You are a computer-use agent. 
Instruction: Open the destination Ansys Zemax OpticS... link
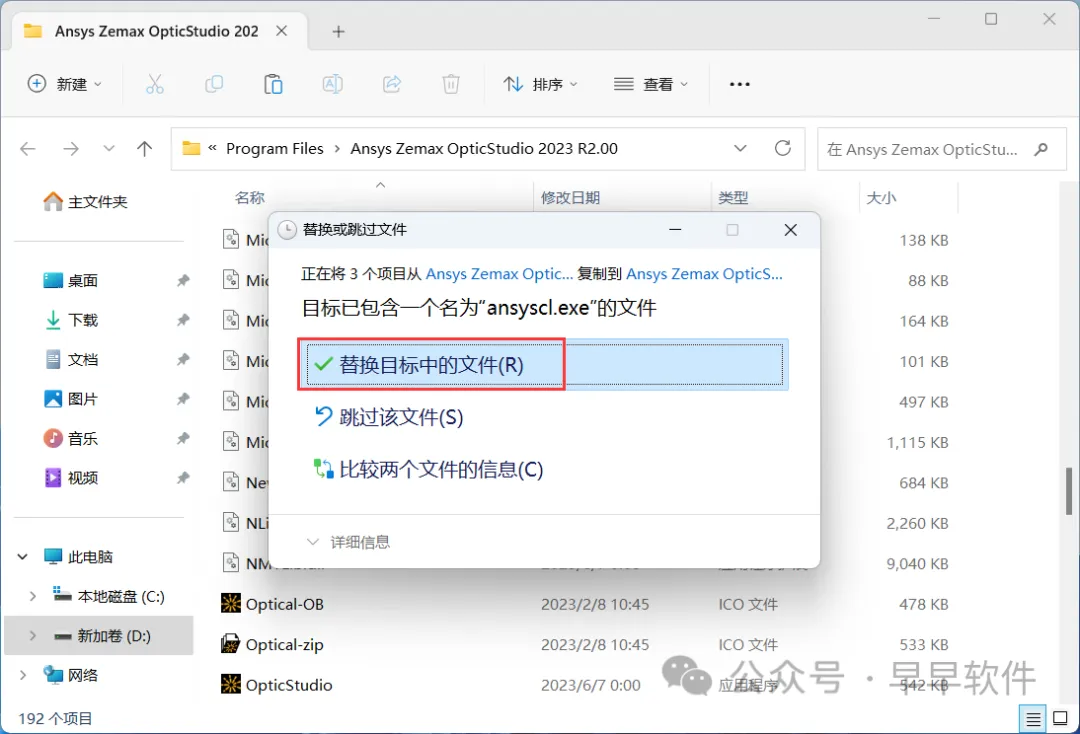704,273
